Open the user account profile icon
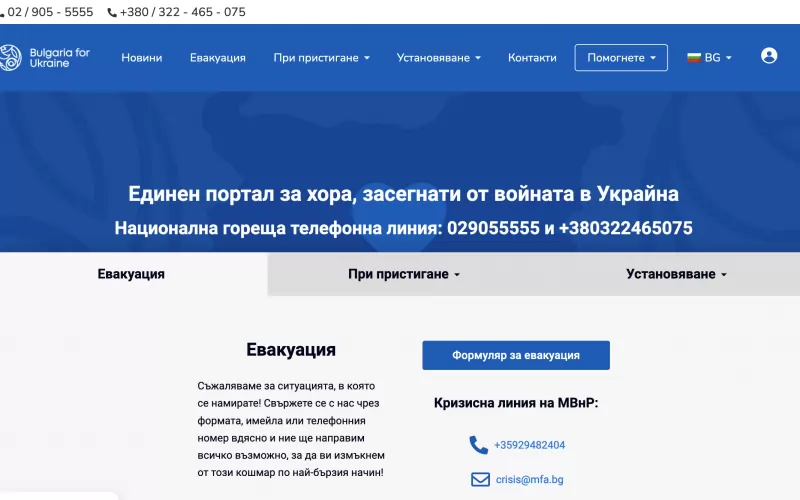 768,56
